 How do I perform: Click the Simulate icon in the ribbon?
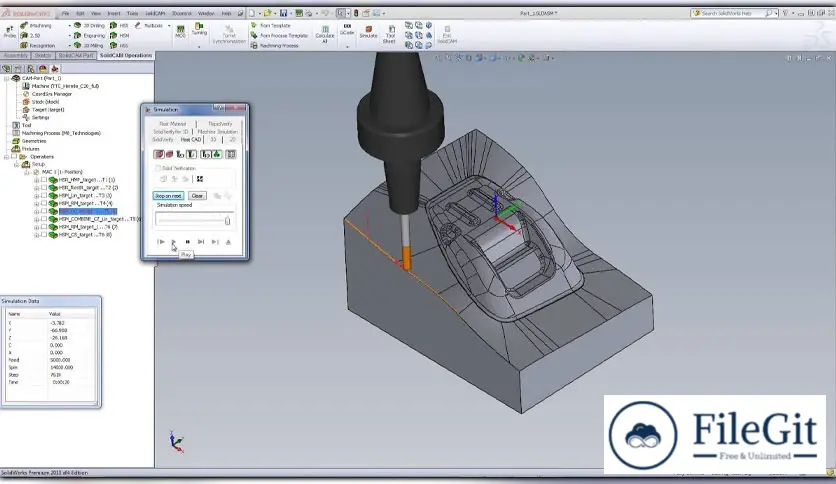coord(369,29)
